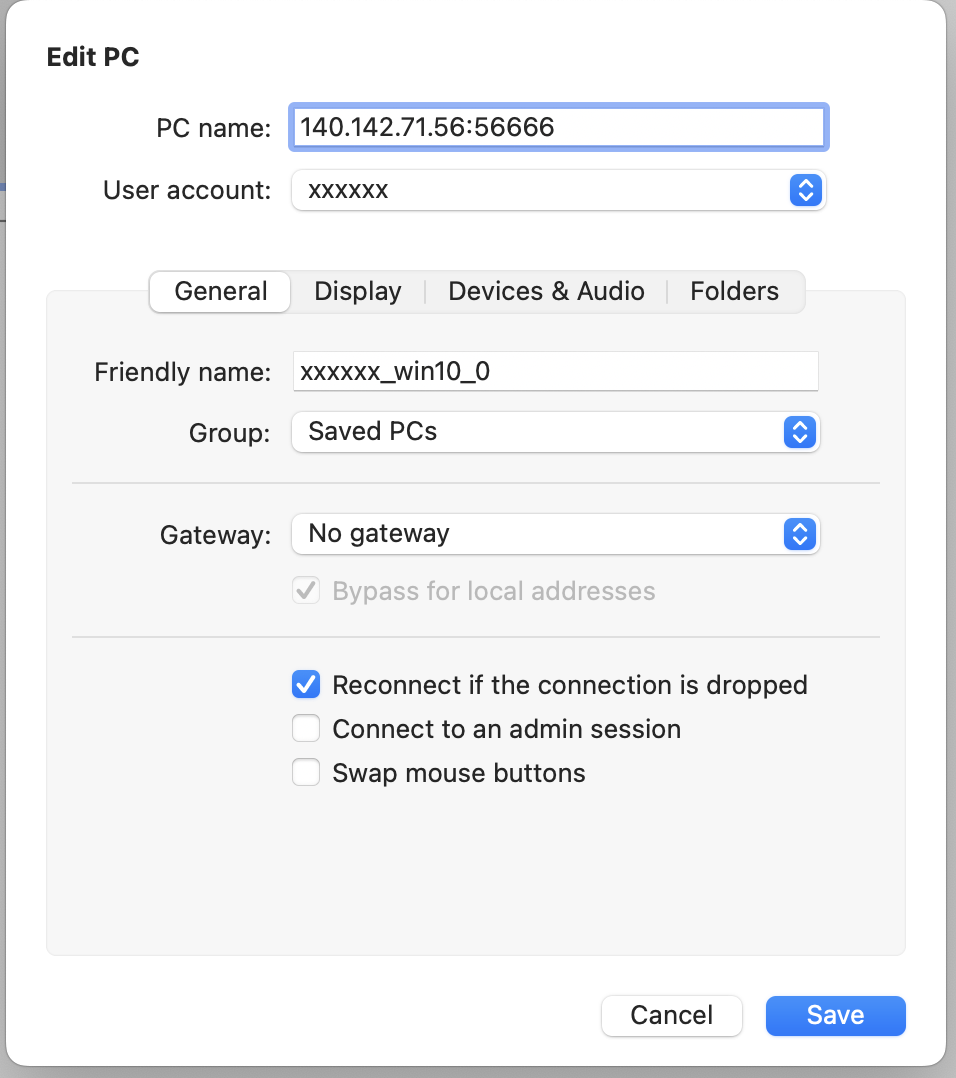Viewport: 956px width, 1078px height.
Task: Click the Friendly name text field
Action: coord(555,371)
